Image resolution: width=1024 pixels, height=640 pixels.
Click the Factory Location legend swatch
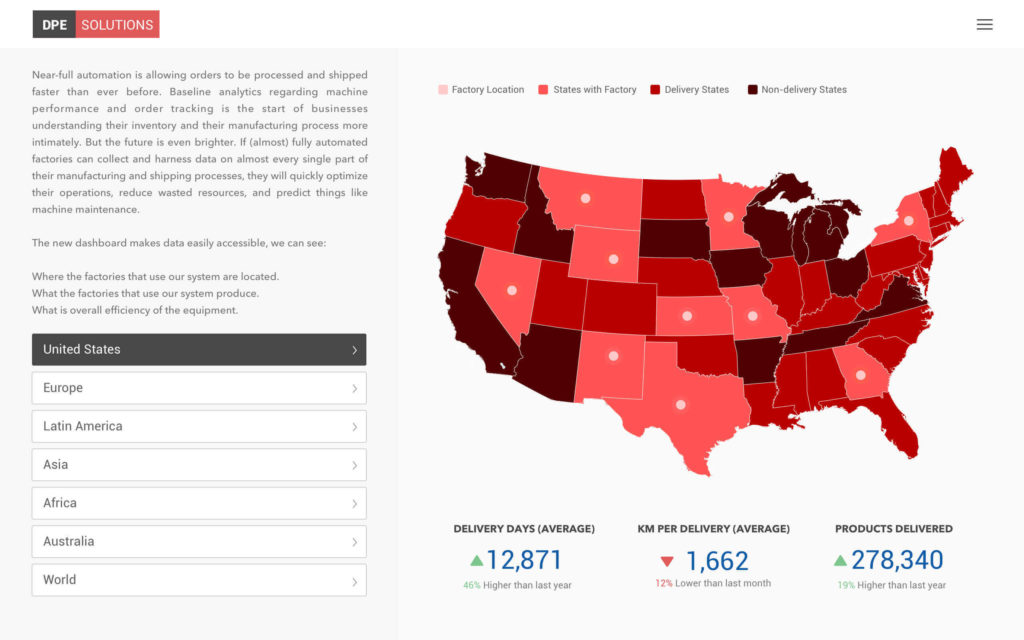point(443,90)
